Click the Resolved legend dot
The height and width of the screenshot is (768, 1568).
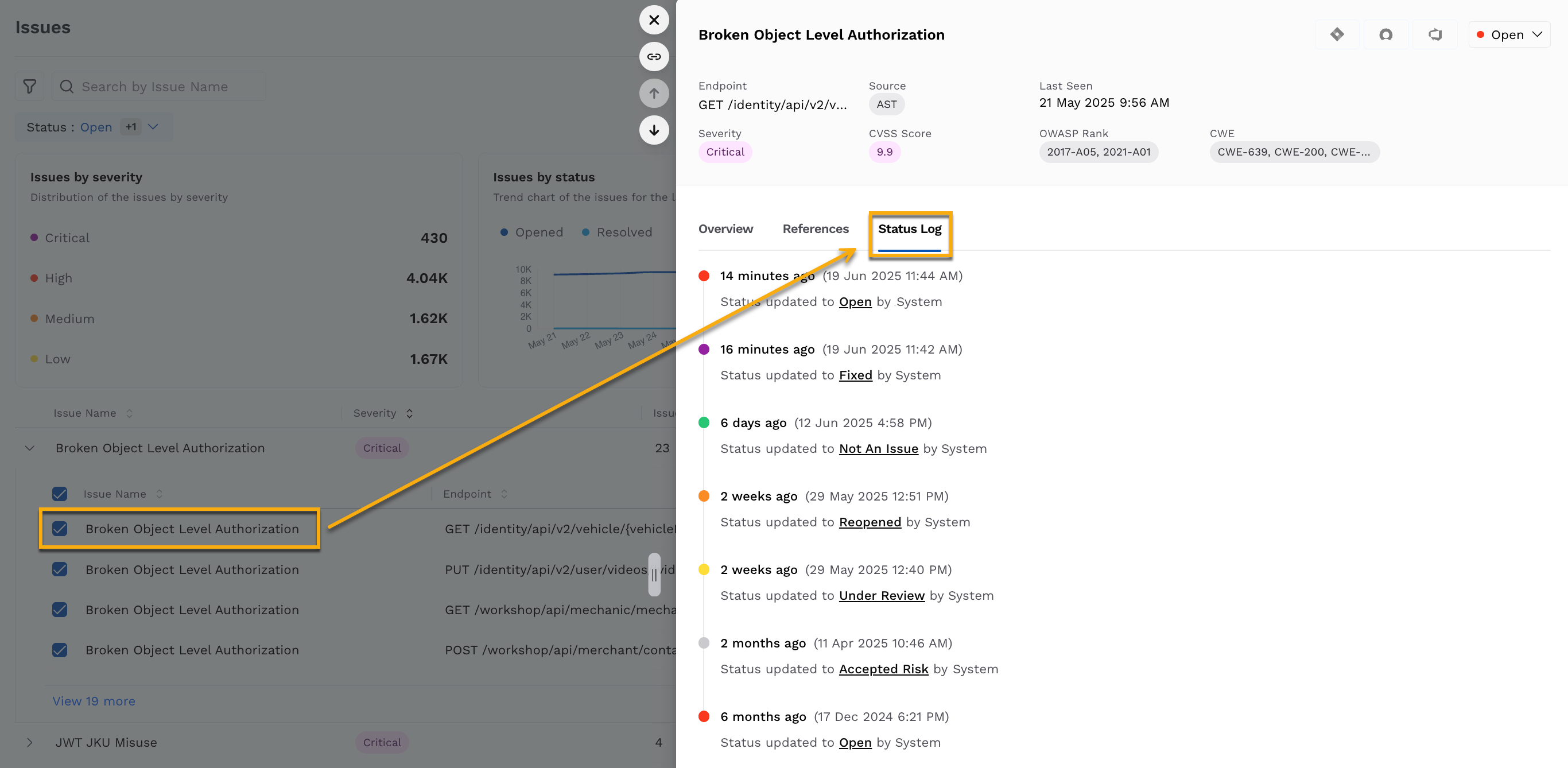tap(585, 232)
